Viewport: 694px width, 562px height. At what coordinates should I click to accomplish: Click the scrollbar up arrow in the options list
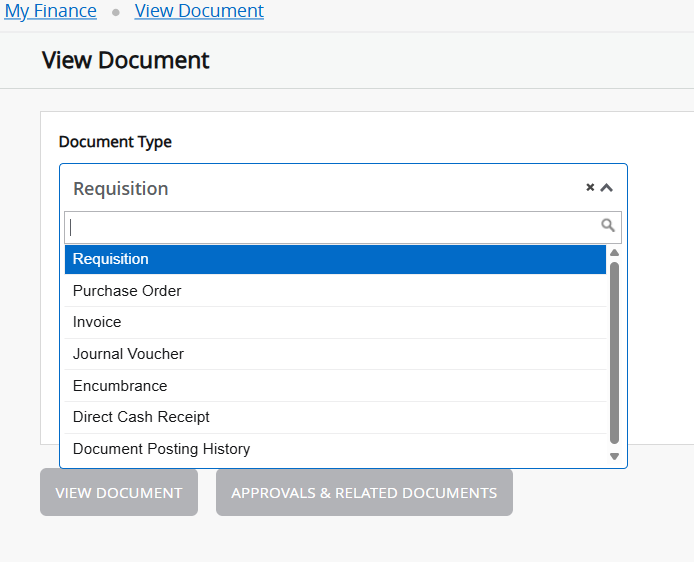(x=614, y=253)
